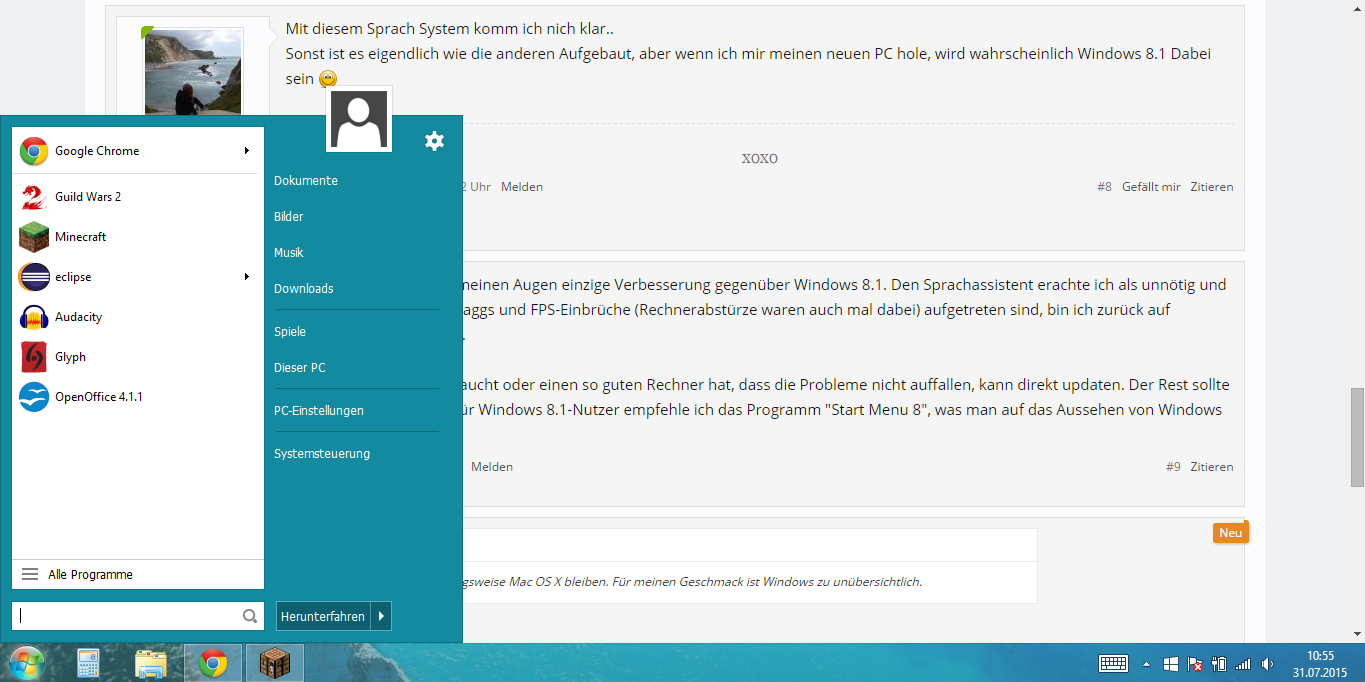This screenshot has height=682, width=1365.
Task: Open File Explorer from the taskbar
Action: (151, 664)
